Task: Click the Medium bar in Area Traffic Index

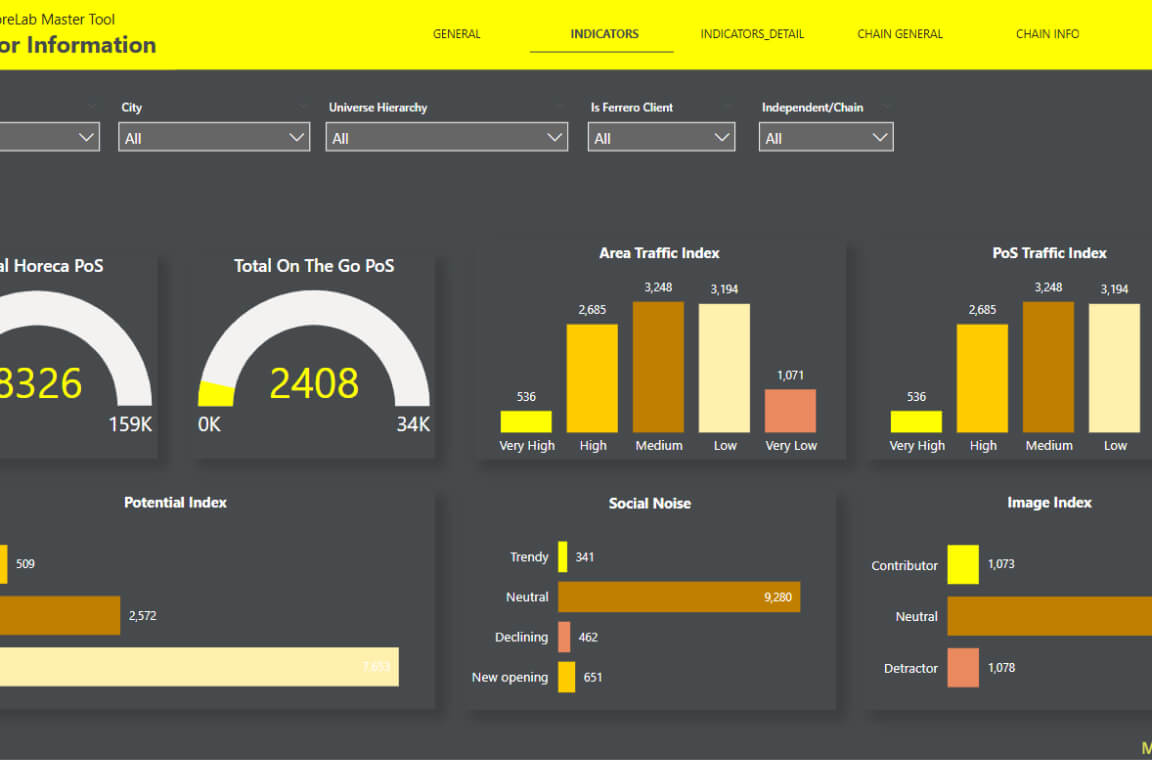Action: [658, 367]
